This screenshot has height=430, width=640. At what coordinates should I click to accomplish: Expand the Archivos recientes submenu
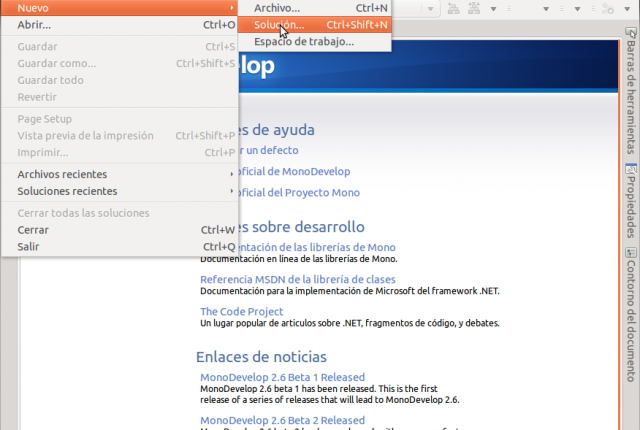(119, 174)
